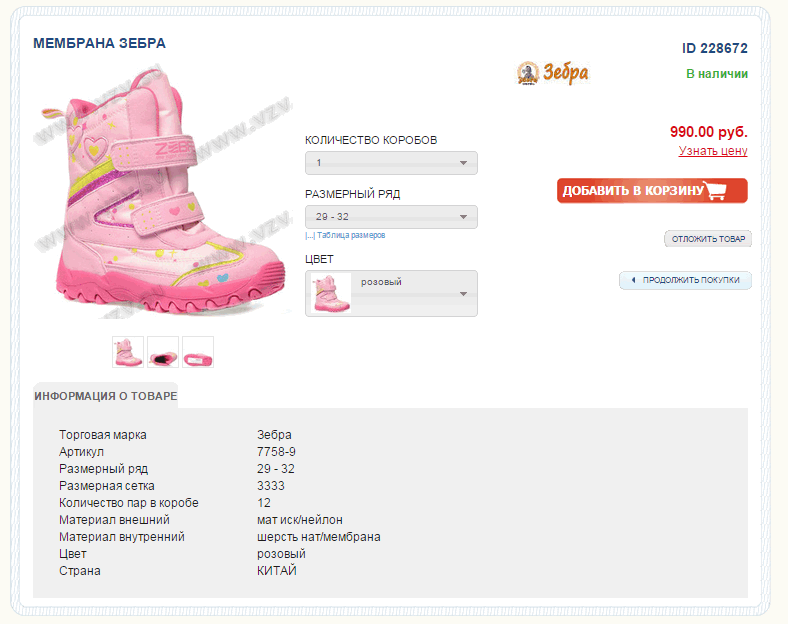Screen dimensions: 788x624
Task: Expand the Размерный ряд size dropdown
Action: [391, 217]
